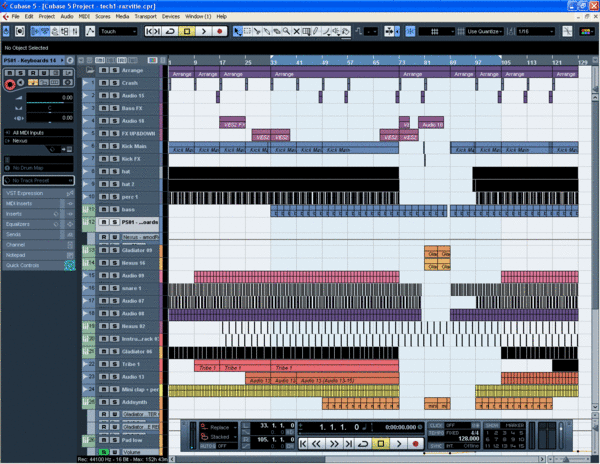Mute the Bass FX track
This screenshot has height=464, width=600.
(x=102, y=108)
